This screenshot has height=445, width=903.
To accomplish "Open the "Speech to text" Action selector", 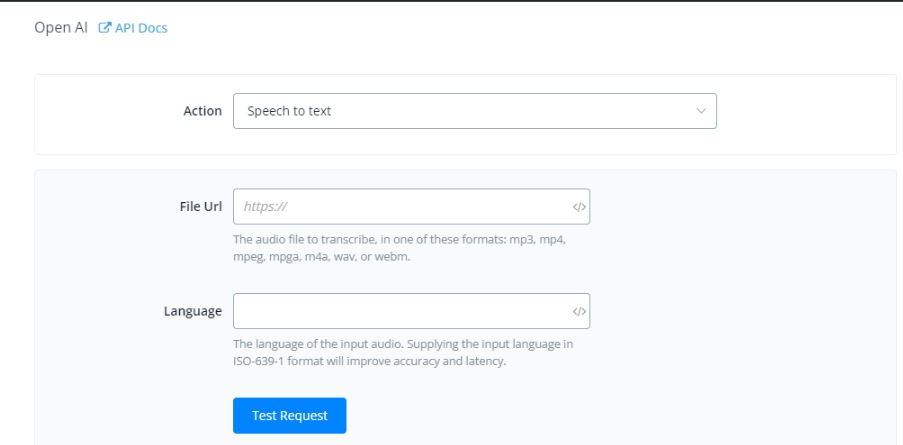I will tap(474, 111).
